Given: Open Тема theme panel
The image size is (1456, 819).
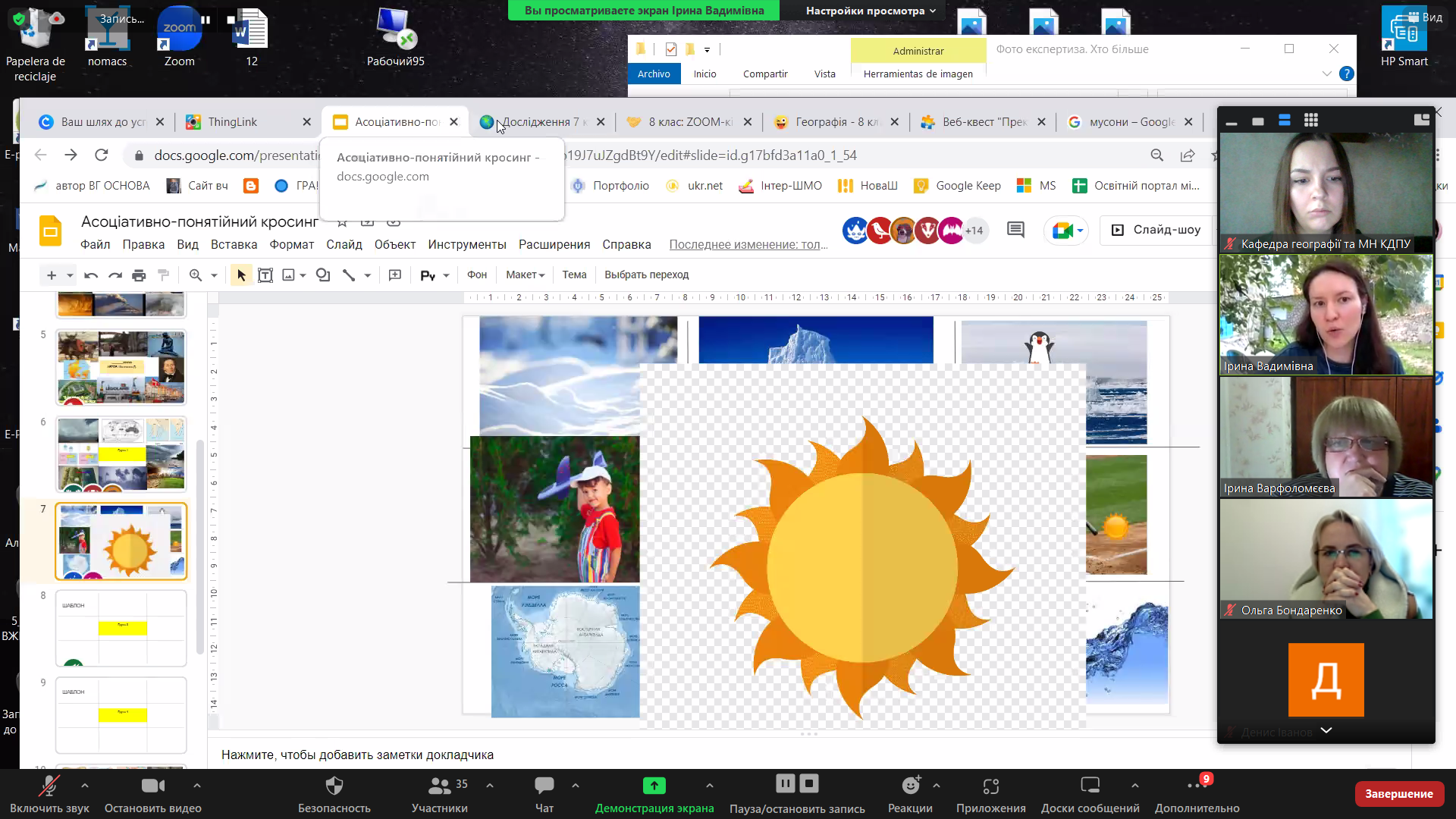Looking at the screenshot, I should (x=574, y=275).
